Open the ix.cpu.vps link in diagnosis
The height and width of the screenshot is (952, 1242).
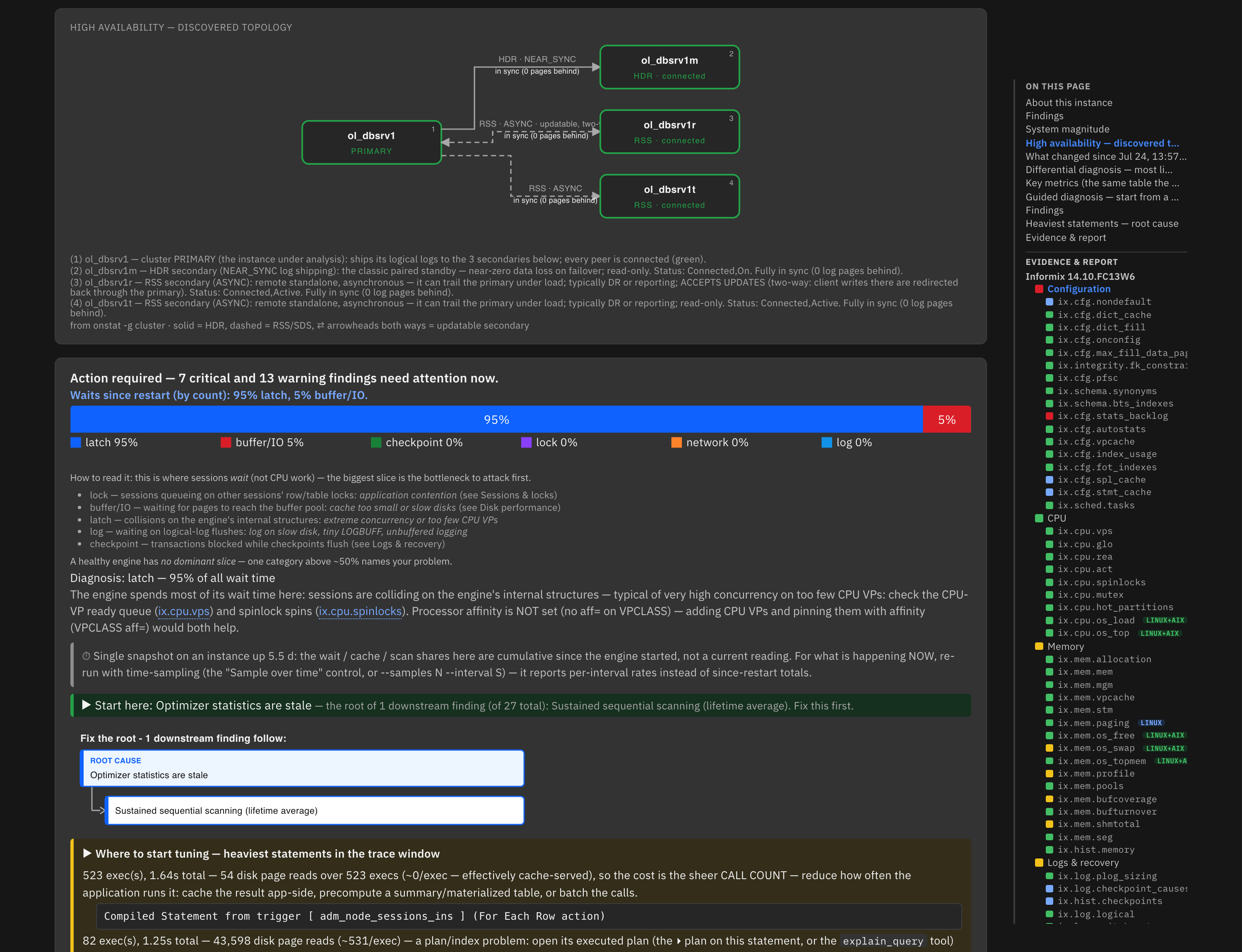[x=184, y=611]
